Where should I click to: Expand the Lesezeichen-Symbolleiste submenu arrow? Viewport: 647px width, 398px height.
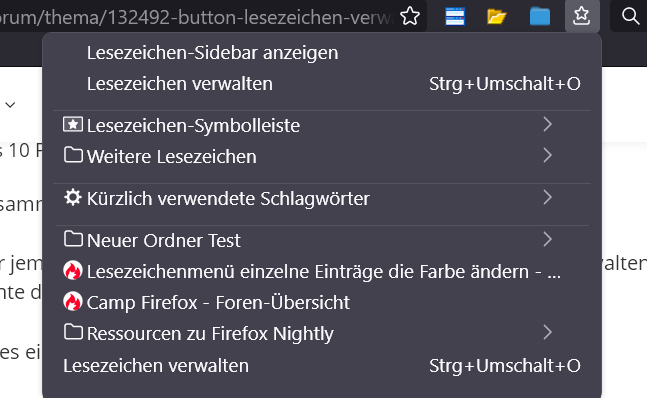click(547, 124)
